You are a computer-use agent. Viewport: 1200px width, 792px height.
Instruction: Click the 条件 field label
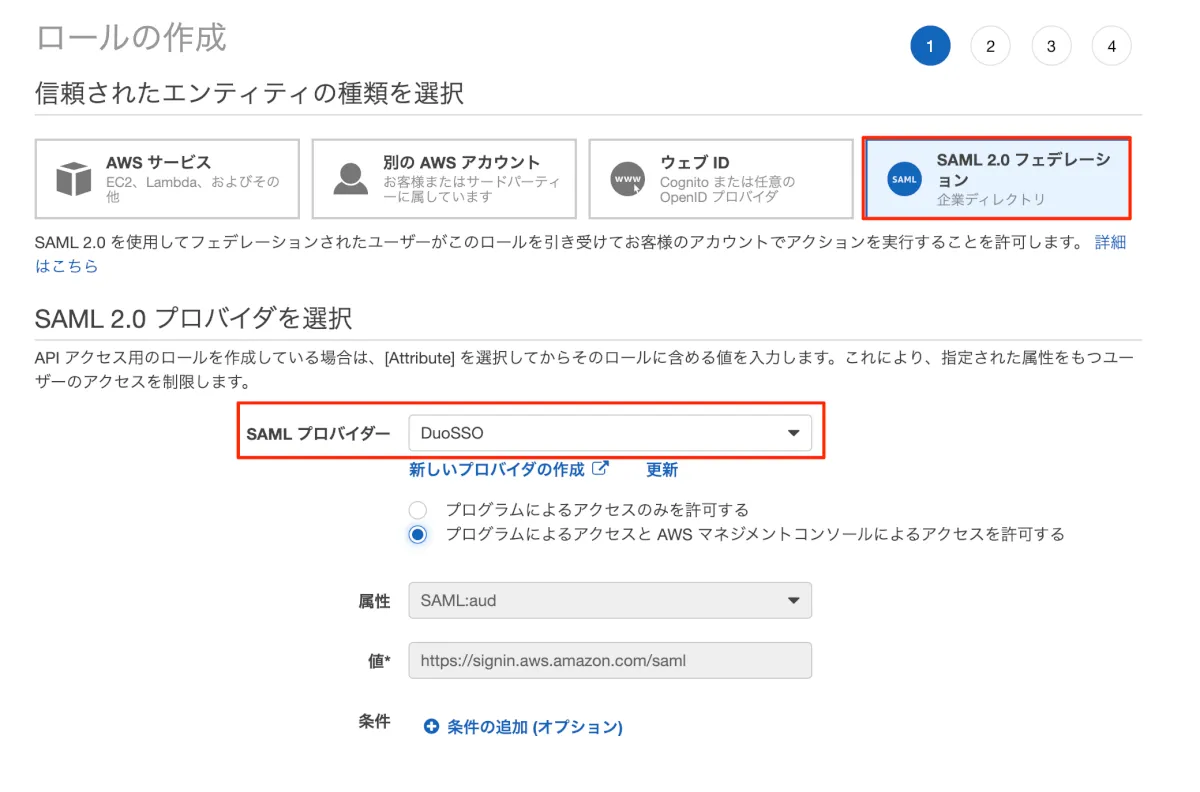(374, 722)
